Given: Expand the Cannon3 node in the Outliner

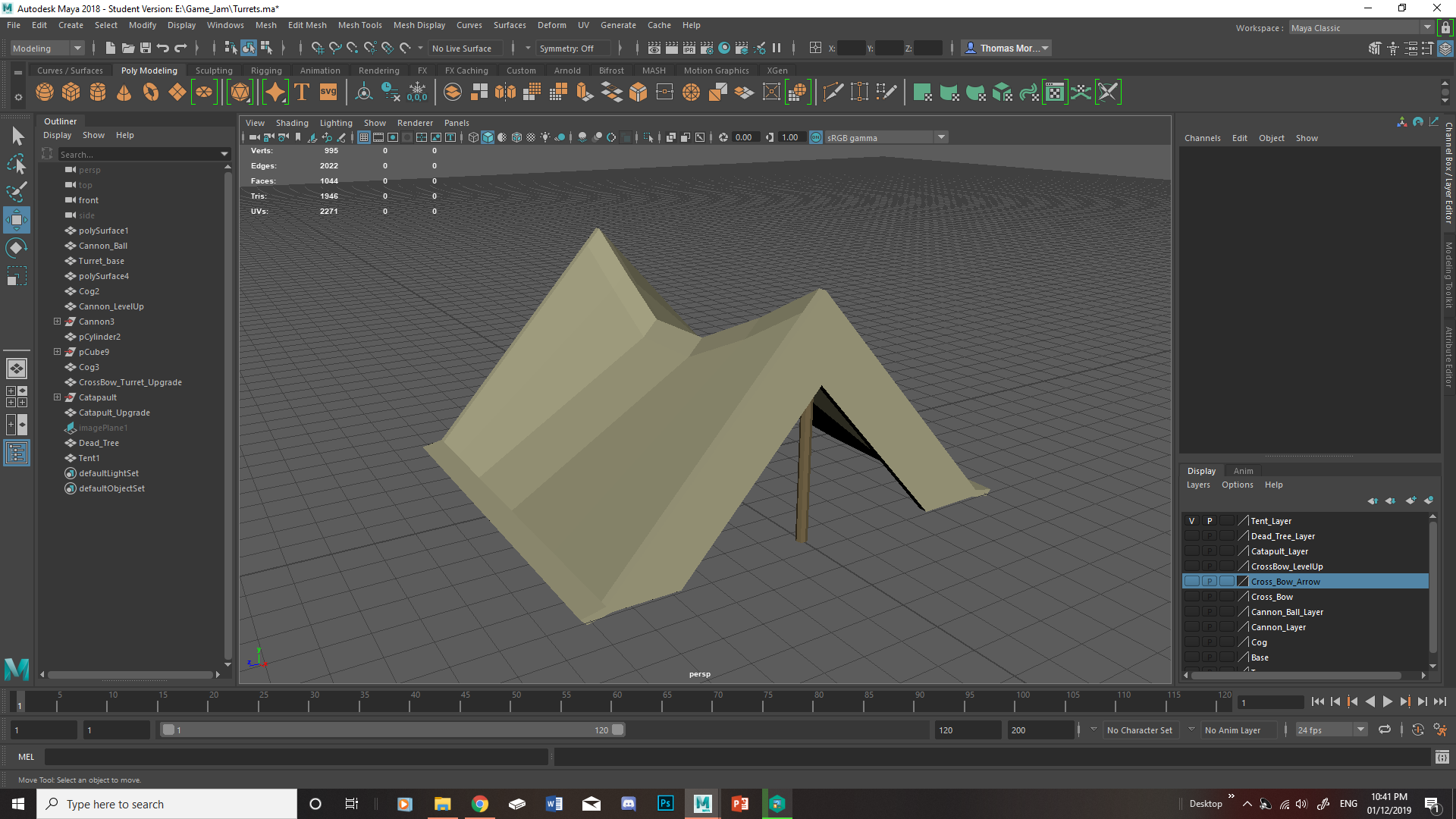Looking at the screenshot, I should click(57, 322).
